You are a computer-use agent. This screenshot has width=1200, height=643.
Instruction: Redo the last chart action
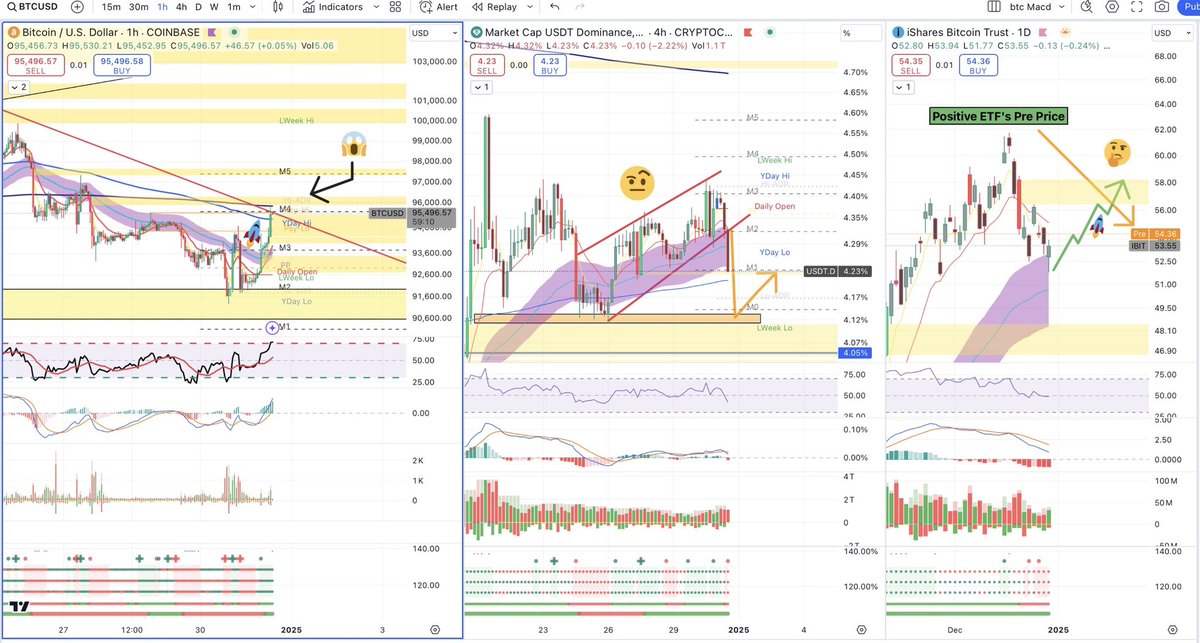point(582,7)
